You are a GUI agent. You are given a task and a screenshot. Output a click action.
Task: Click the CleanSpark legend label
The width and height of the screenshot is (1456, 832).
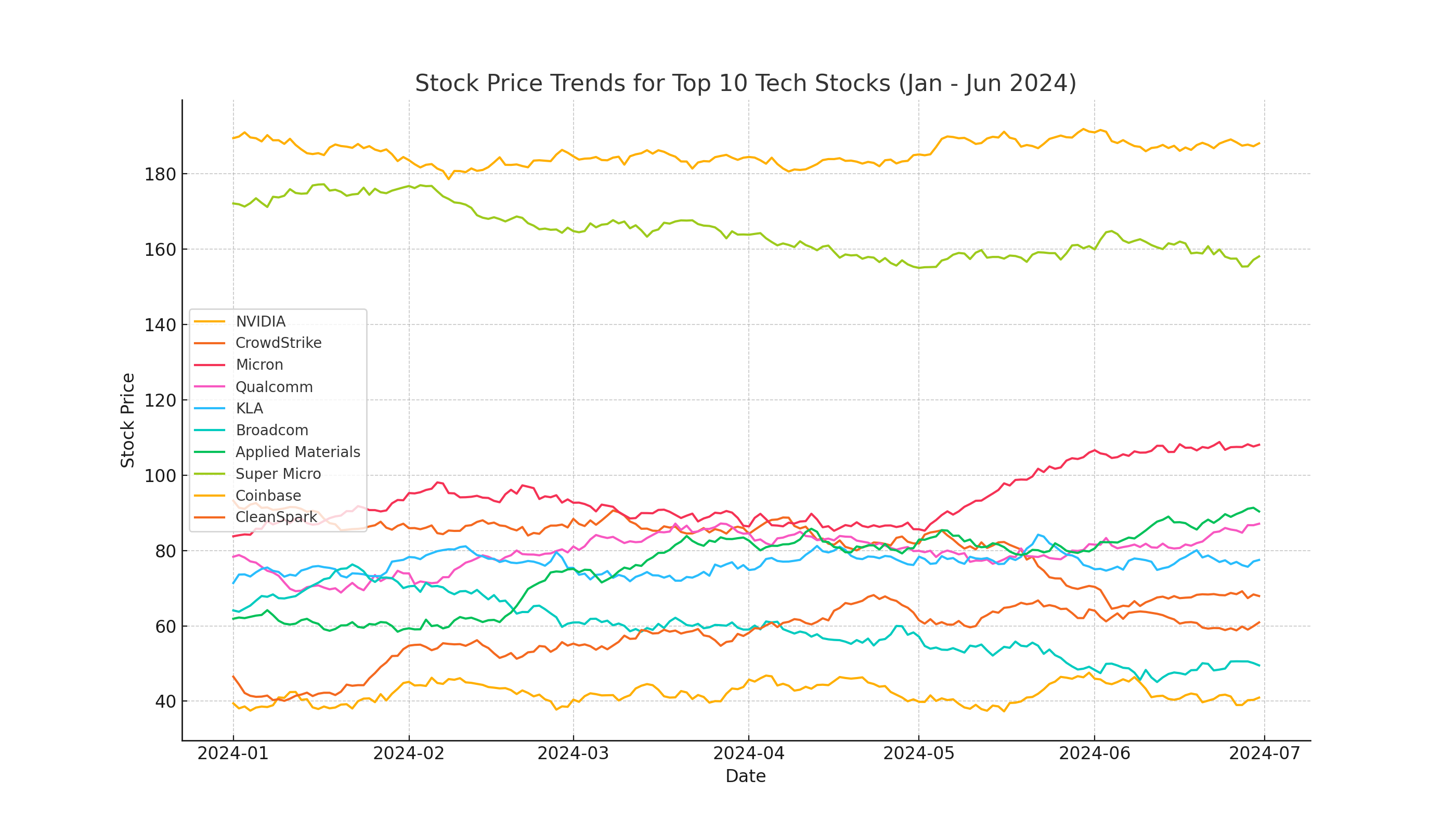[276, 517]
